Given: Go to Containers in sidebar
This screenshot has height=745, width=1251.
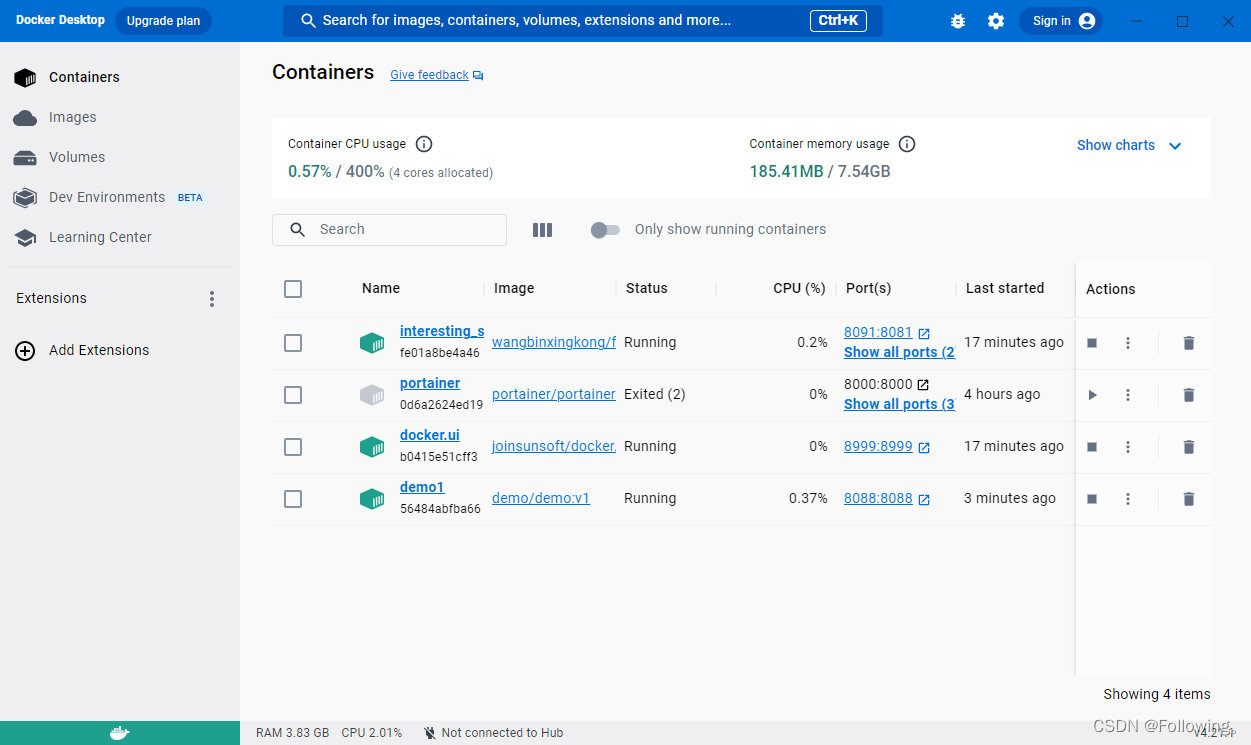Looking at the screenshot, I should tap(120, 77).
